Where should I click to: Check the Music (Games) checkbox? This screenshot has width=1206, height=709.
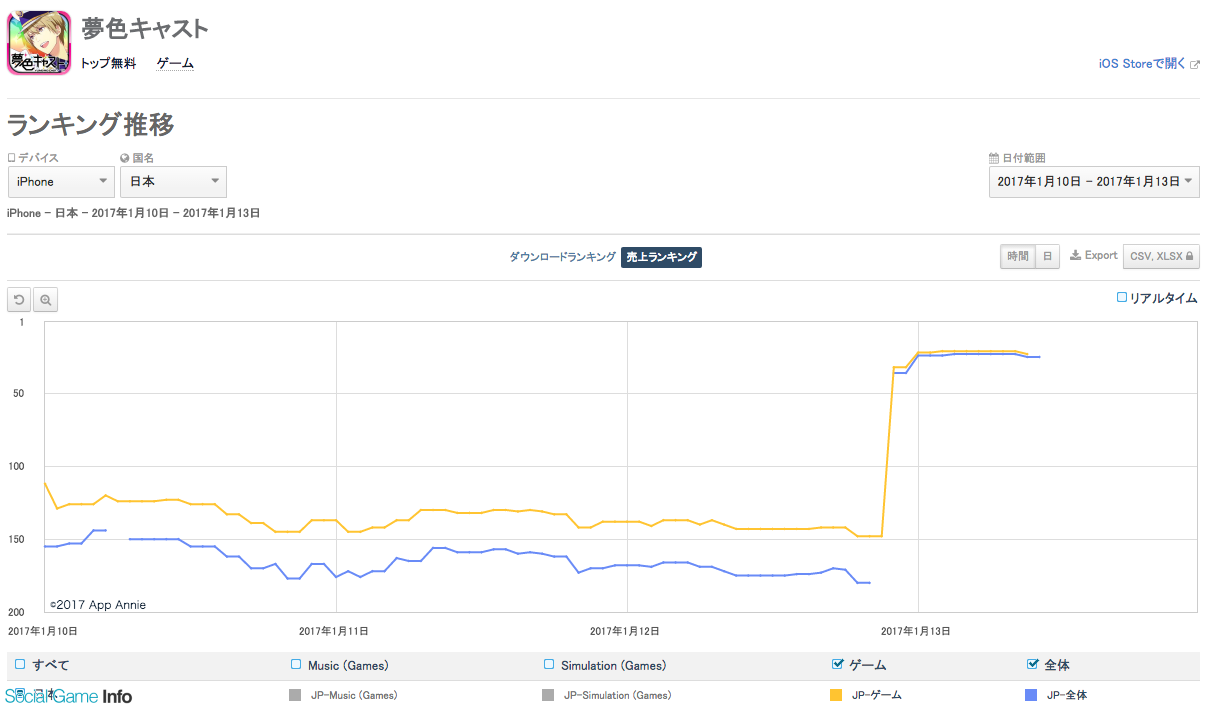coord(296,664)
